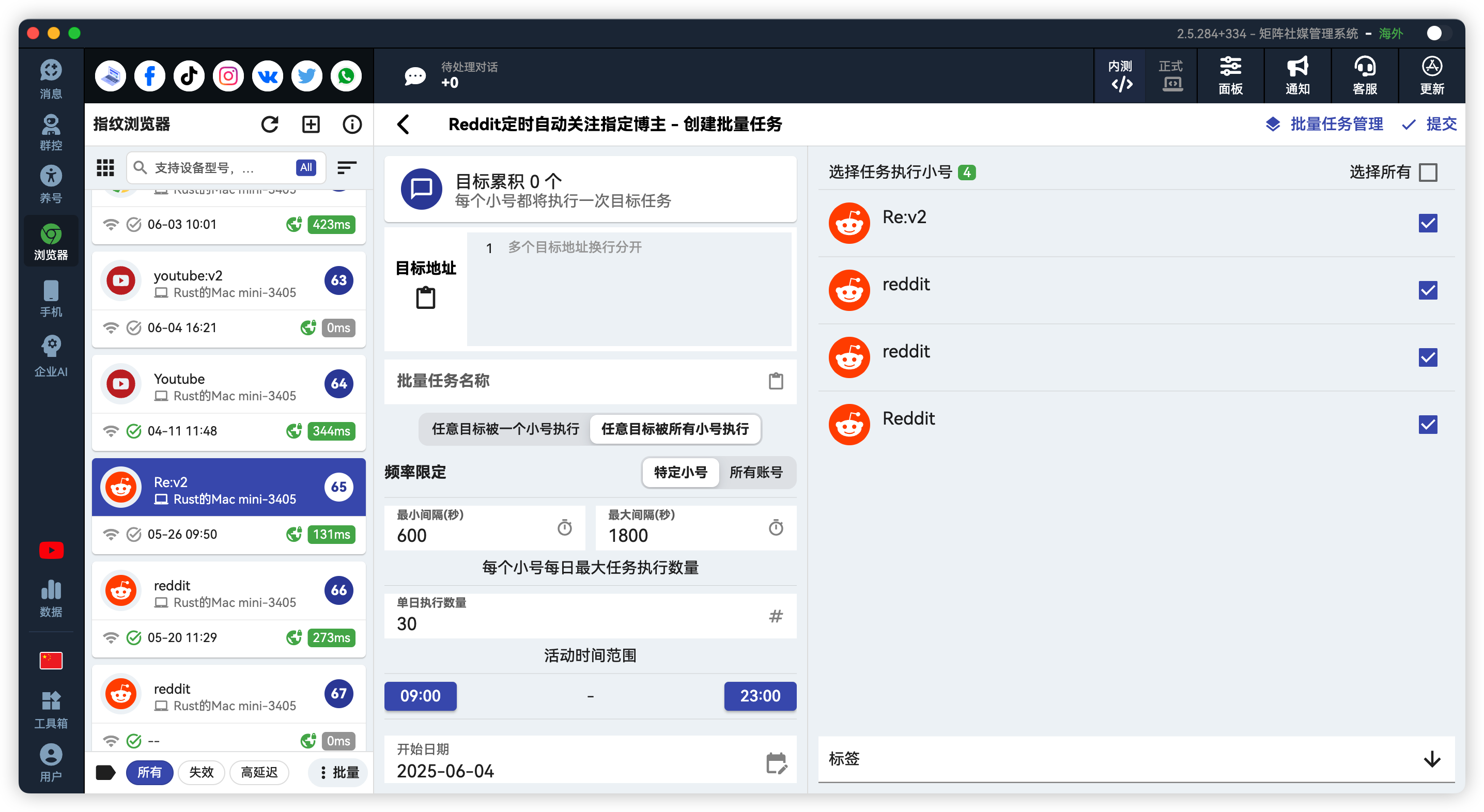
Task: Open the VK platform icon
Action: click(x=267, y=76)
